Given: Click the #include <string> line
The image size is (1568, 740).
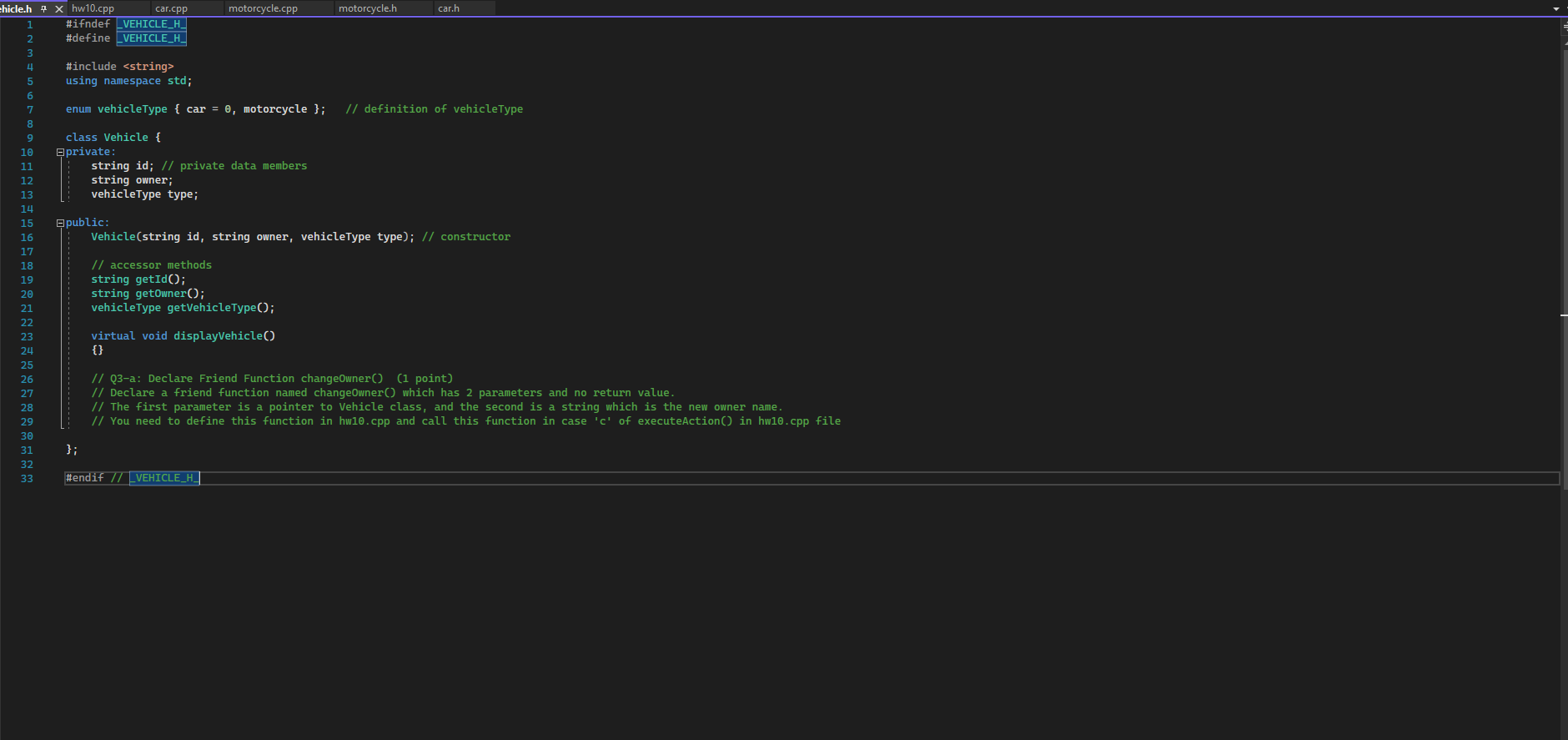Looking at the screenshot, I should click(x=120, y=67).
